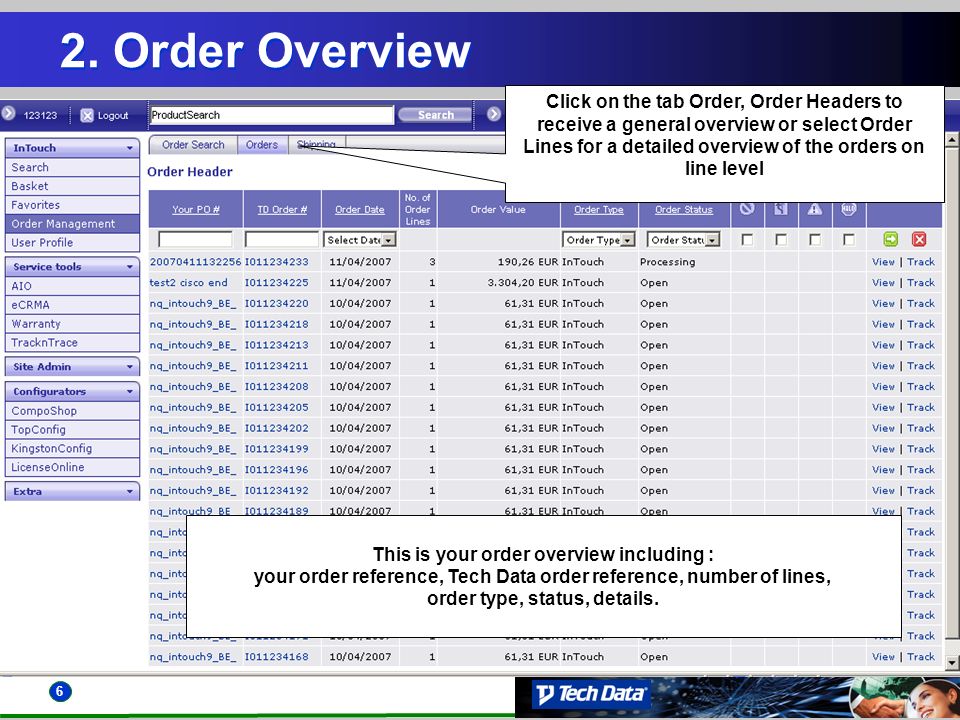Select Search in the InTouch menu
The width and height of the screenshot is (960, 720).
[72, 167]
